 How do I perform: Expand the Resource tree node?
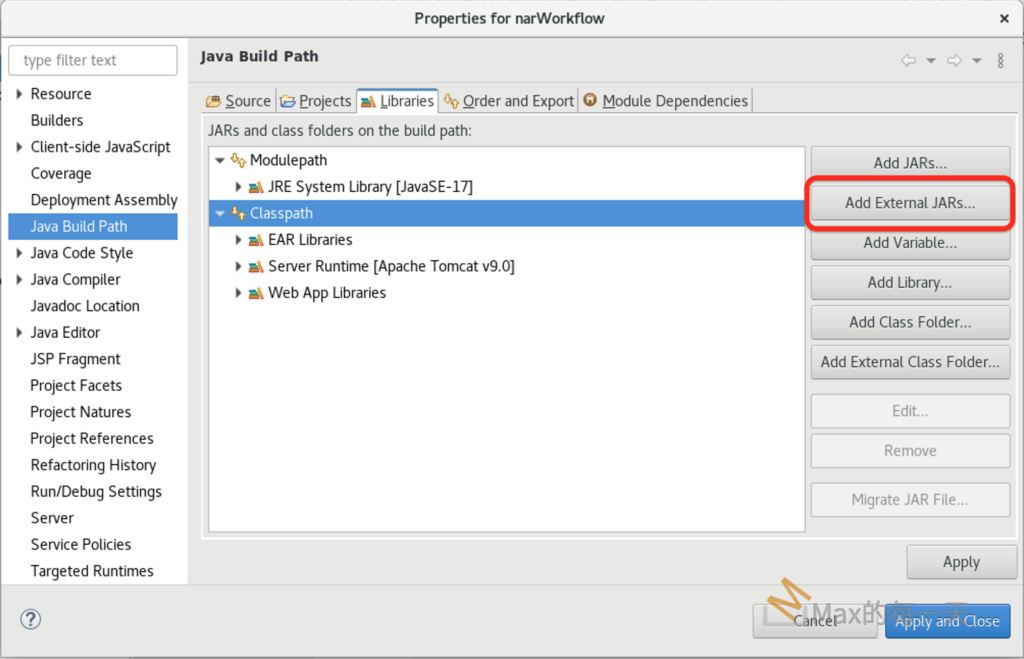pyautogui.click(x=20, y=94)
